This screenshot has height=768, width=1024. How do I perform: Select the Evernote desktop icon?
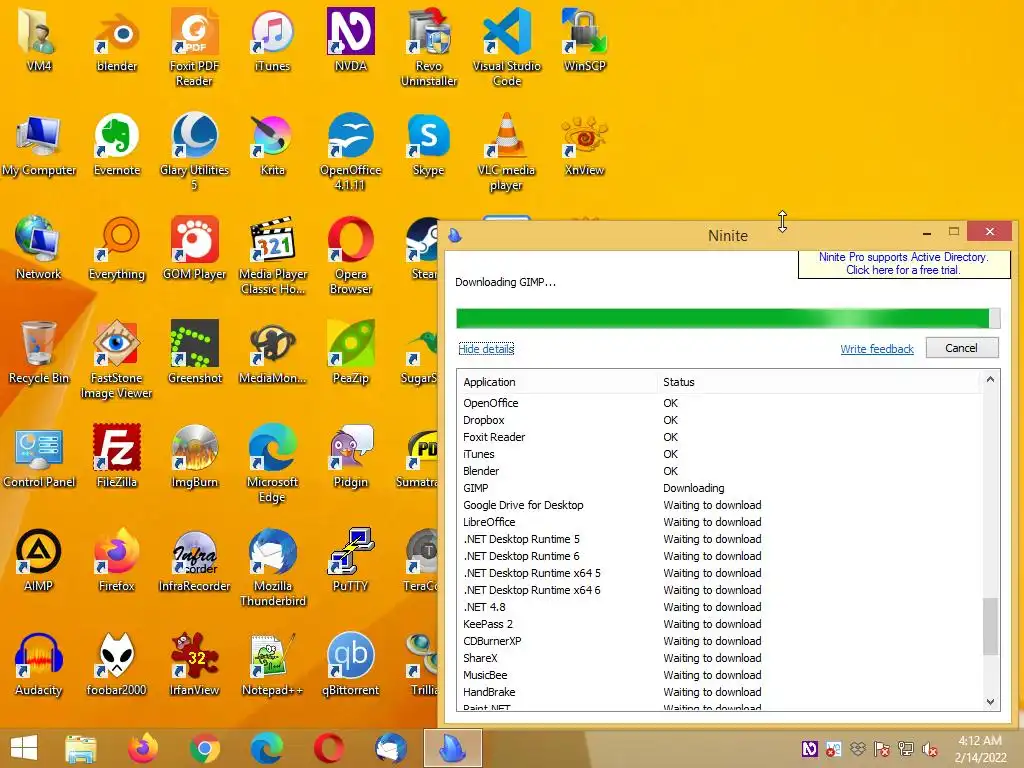coord(117,145)
